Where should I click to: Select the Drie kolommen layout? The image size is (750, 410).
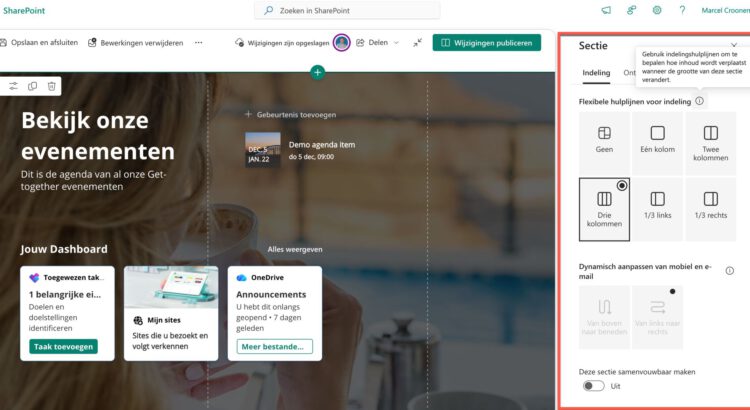coord(604,209)
